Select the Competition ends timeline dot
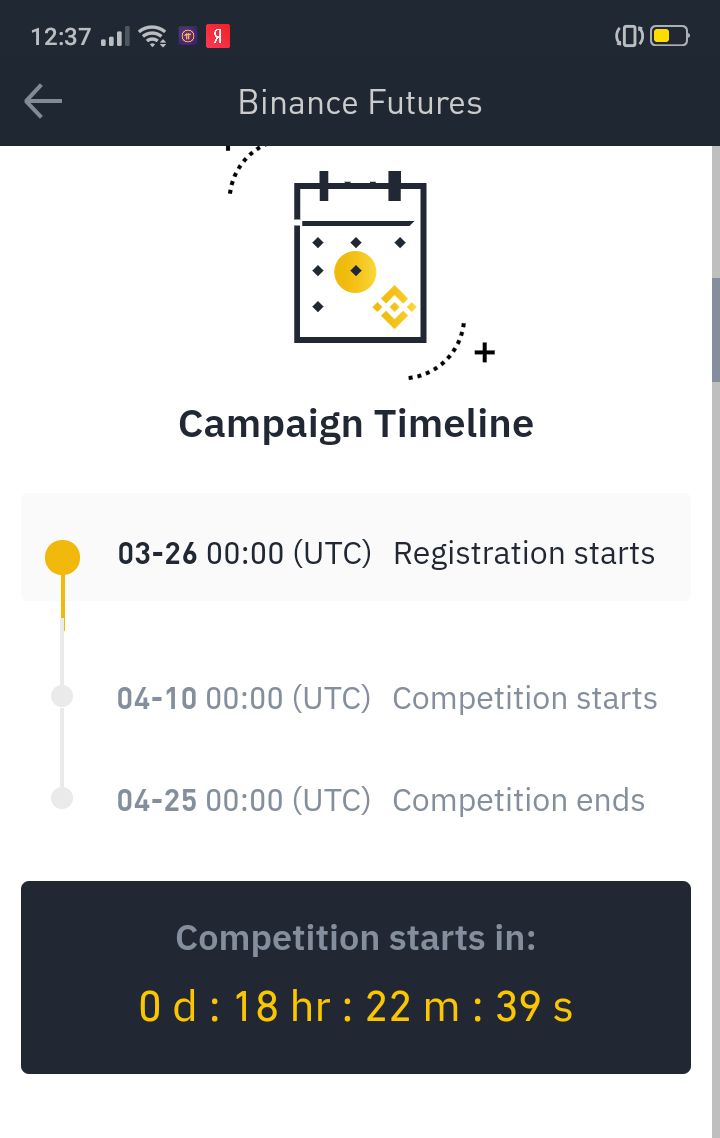Image resolution: width=720 pixels, height=1138 pixels. 62,798
